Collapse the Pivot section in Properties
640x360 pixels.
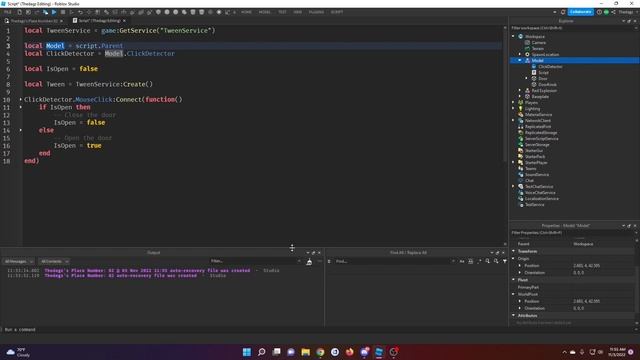click(x=513, y=280)
